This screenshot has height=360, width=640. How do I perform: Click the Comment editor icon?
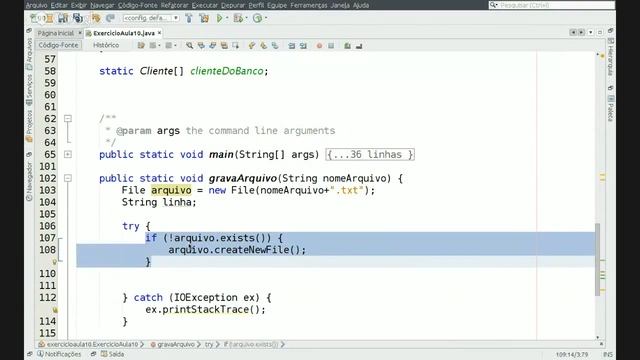[347, 46]
